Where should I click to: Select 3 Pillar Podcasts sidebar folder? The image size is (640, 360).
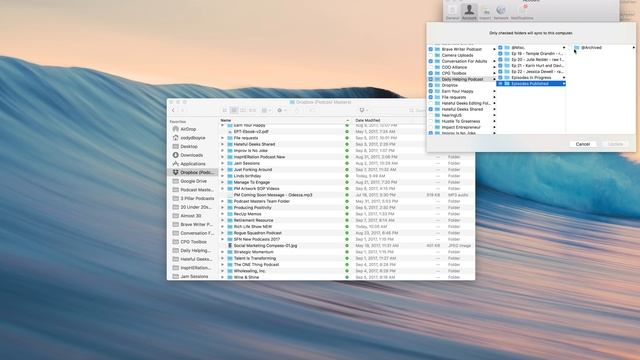pyautogui.click(x=197, y=198)
